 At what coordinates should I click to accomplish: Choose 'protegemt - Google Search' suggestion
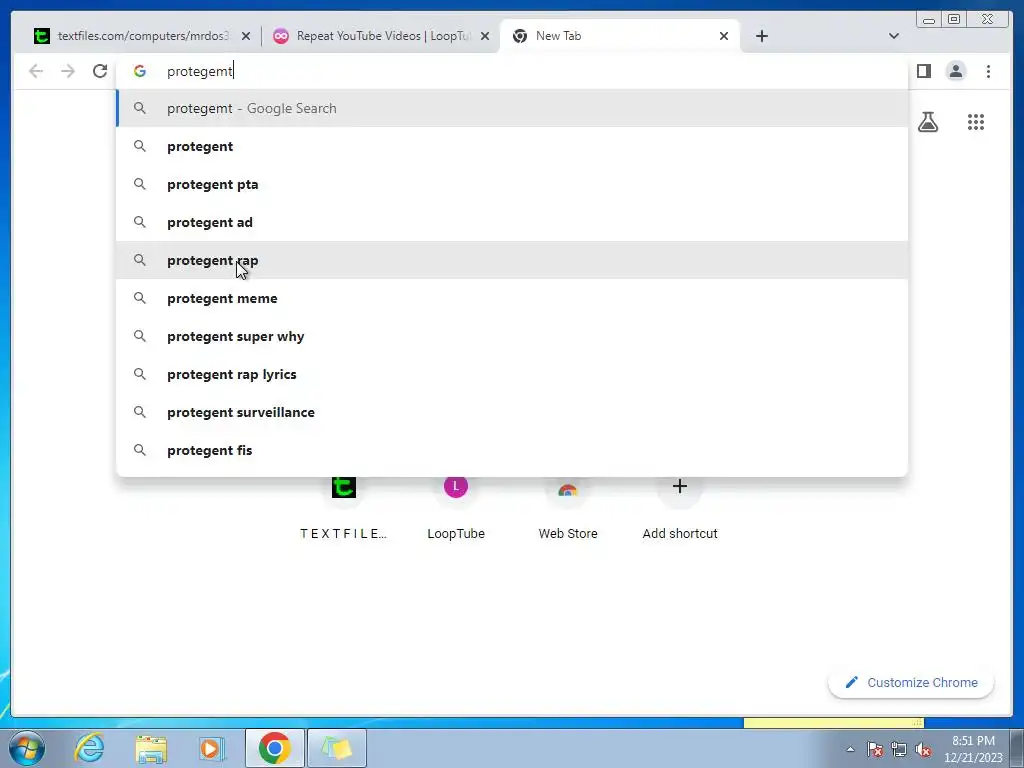click(512, 108)
